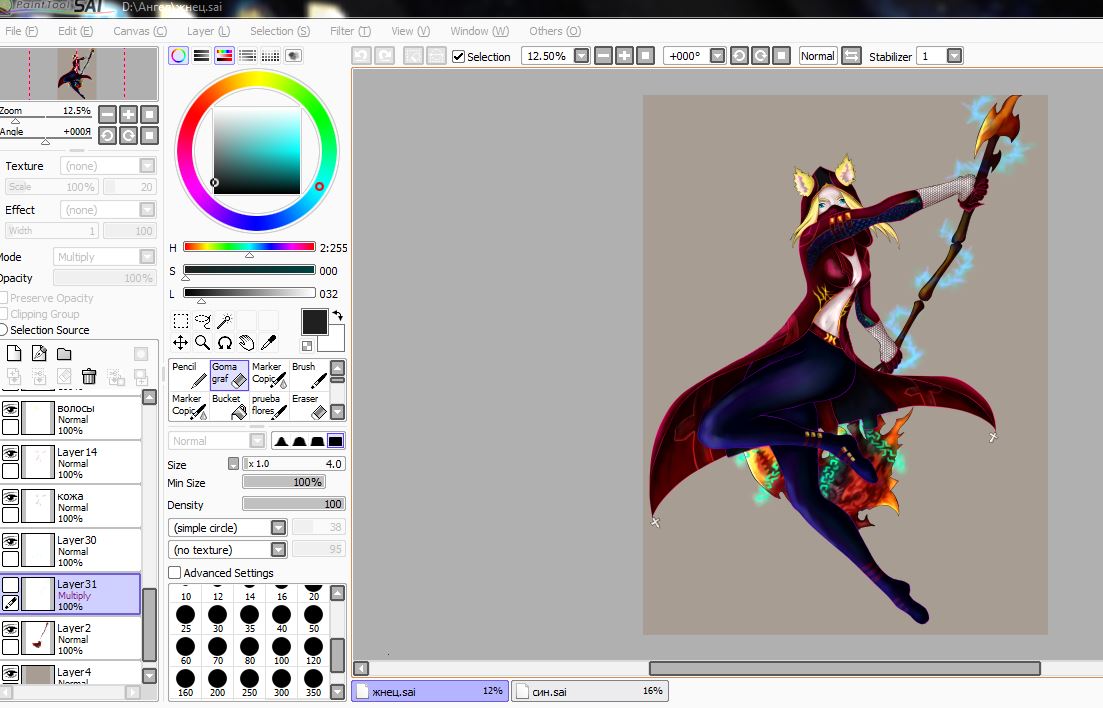Select the prueba flores brush
Viewport: 1103px width, 708px height.
[269, 406]
